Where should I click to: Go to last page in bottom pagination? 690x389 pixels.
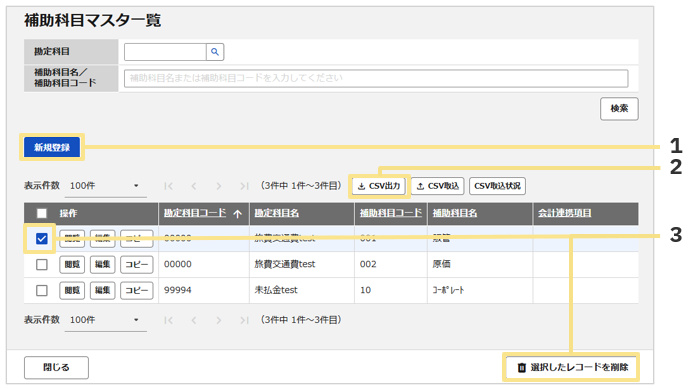click(x=244, y=320)
